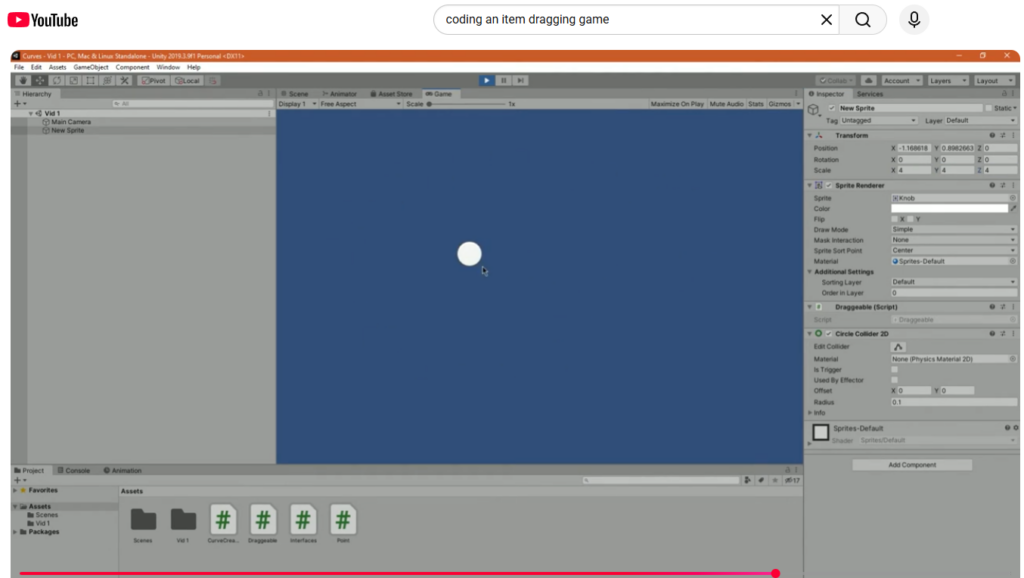Open the Draw Mode dropdown

point(953,230)
